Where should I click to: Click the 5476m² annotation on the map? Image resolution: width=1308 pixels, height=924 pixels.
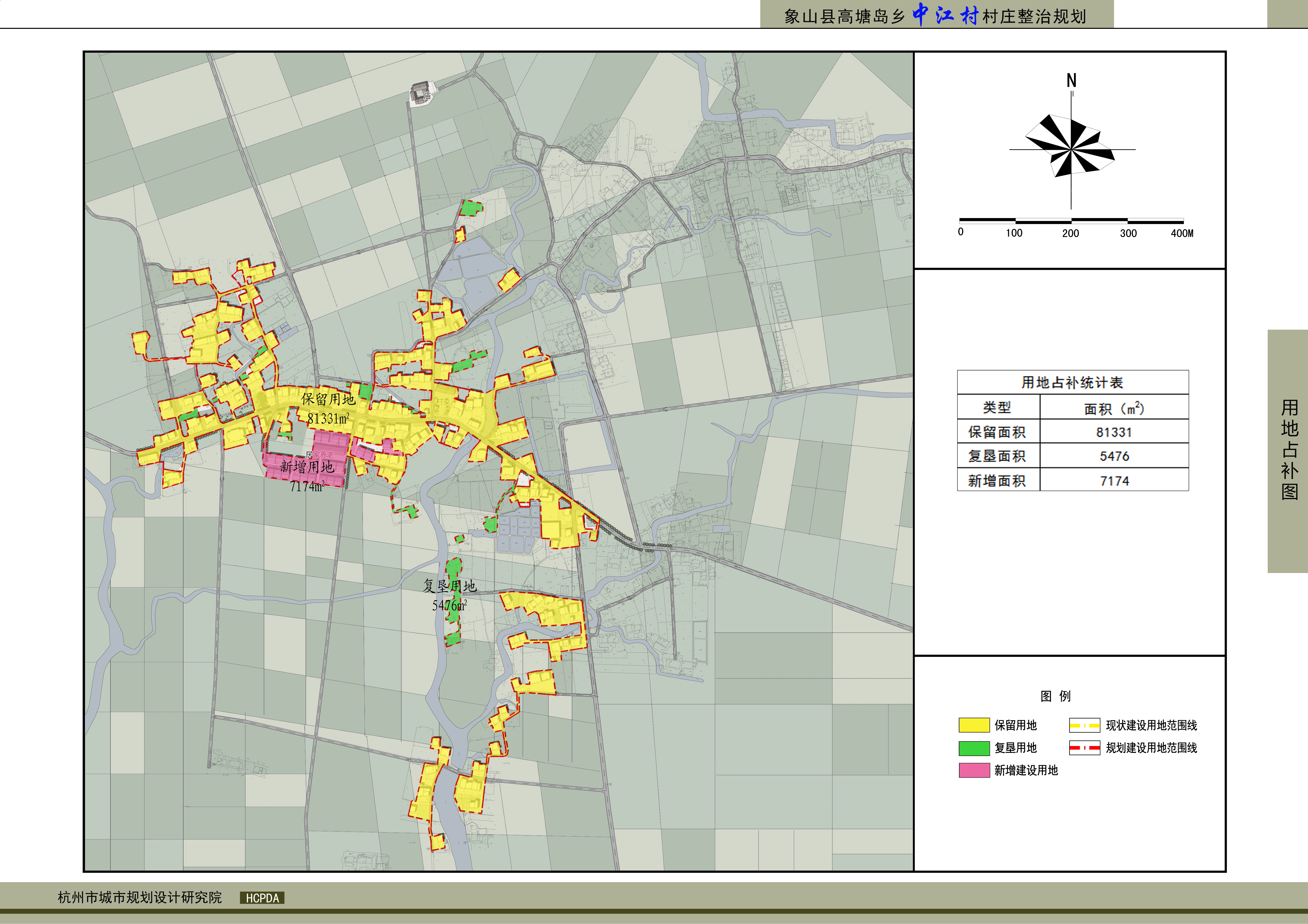point(450,605)
